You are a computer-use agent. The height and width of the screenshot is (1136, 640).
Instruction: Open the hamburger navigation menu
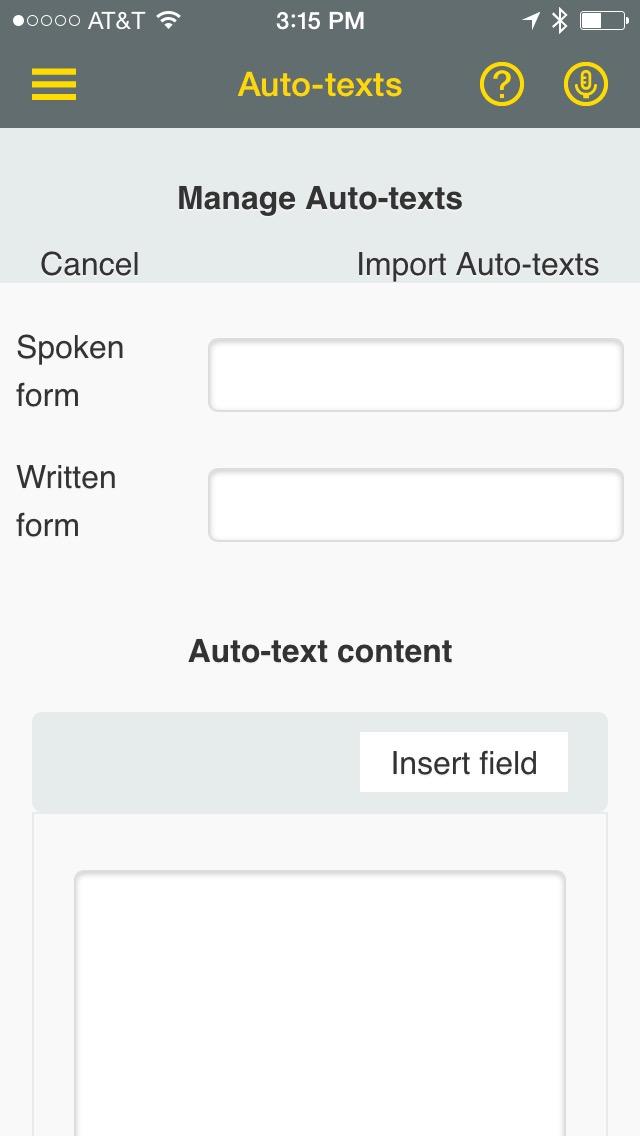click(x=54, y=85)
